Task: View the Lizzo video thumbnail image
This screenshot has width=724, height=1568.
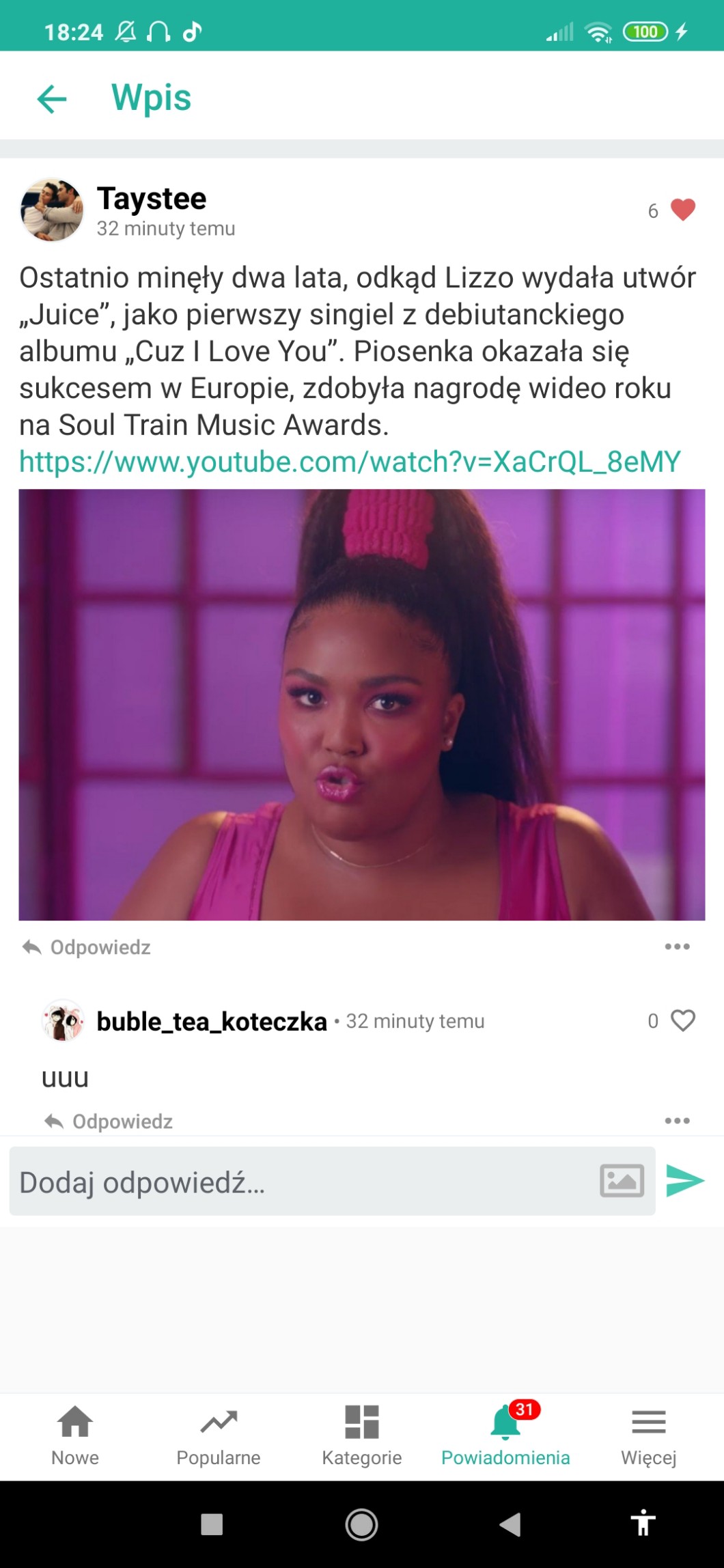Action: coord(362,705)
